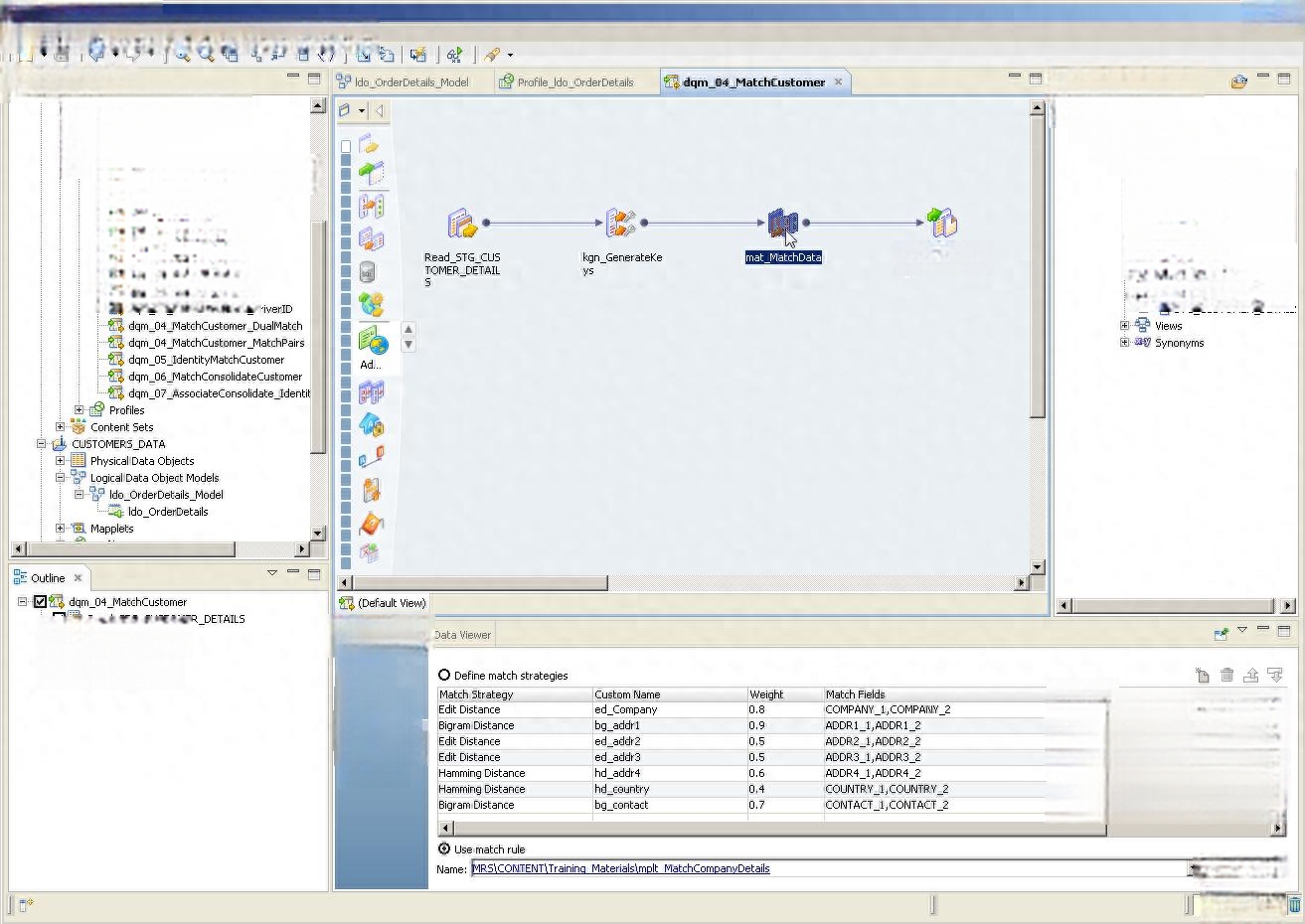Click the palette scroll down arrow
The image size is (1305, 924).
[408, 345]
